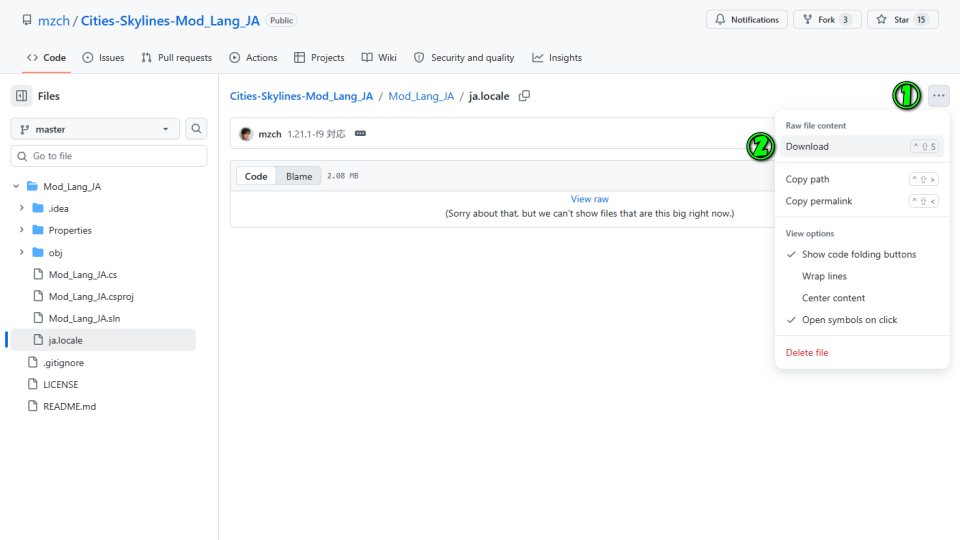
Task: Select ja.locale in file tree
Action: click(x=103, y=340)
